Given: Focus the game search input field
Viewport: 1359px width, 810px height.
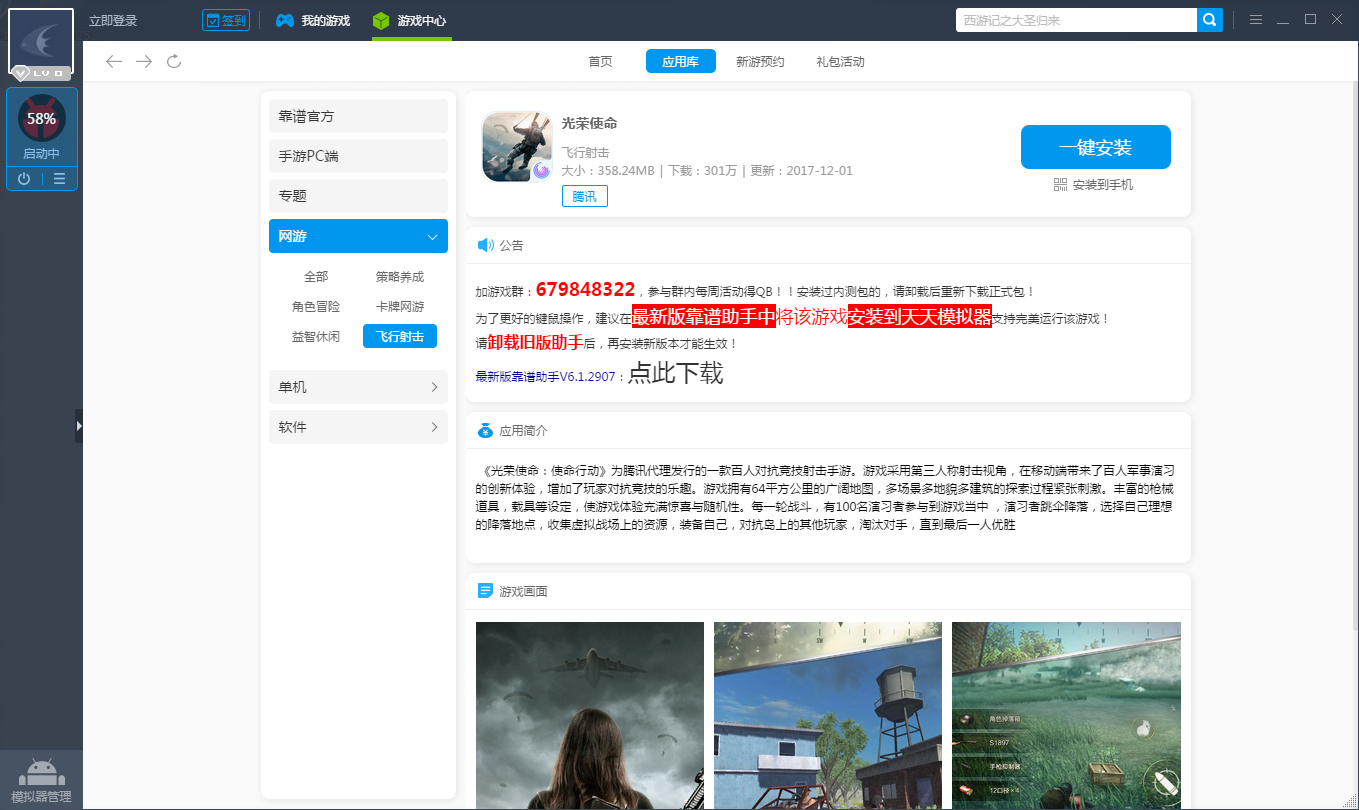Looking at the screenshot, I should coord(1076,20).
